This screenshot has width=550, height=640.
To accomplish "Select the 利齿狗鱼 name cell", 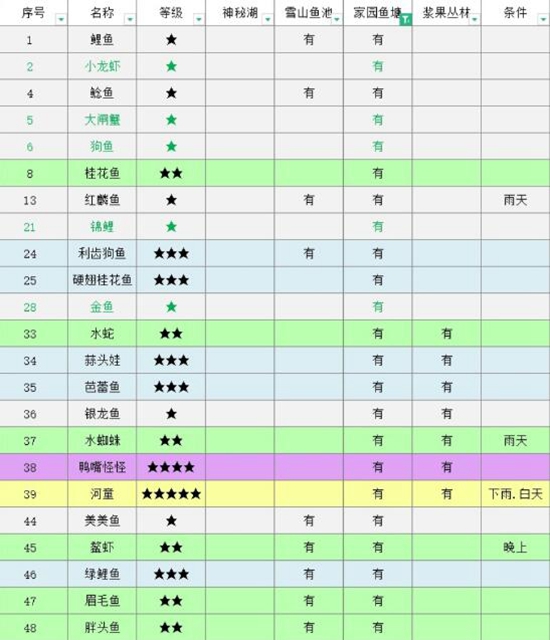I will (102, 253).
